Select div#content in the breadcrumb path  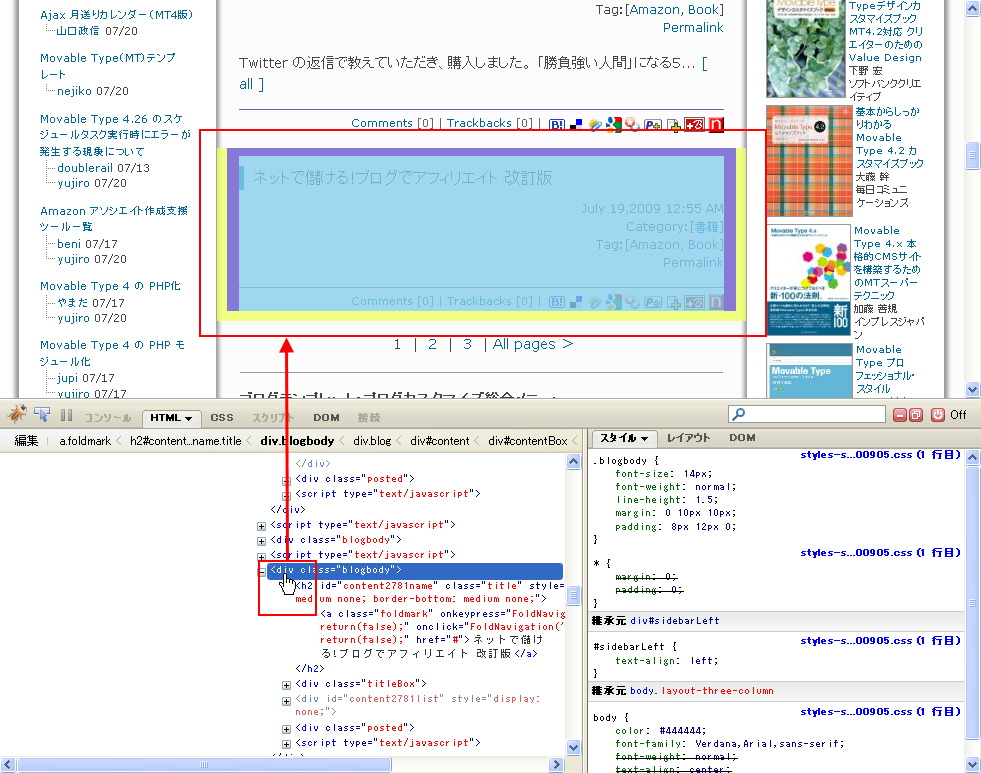[439, 440]
